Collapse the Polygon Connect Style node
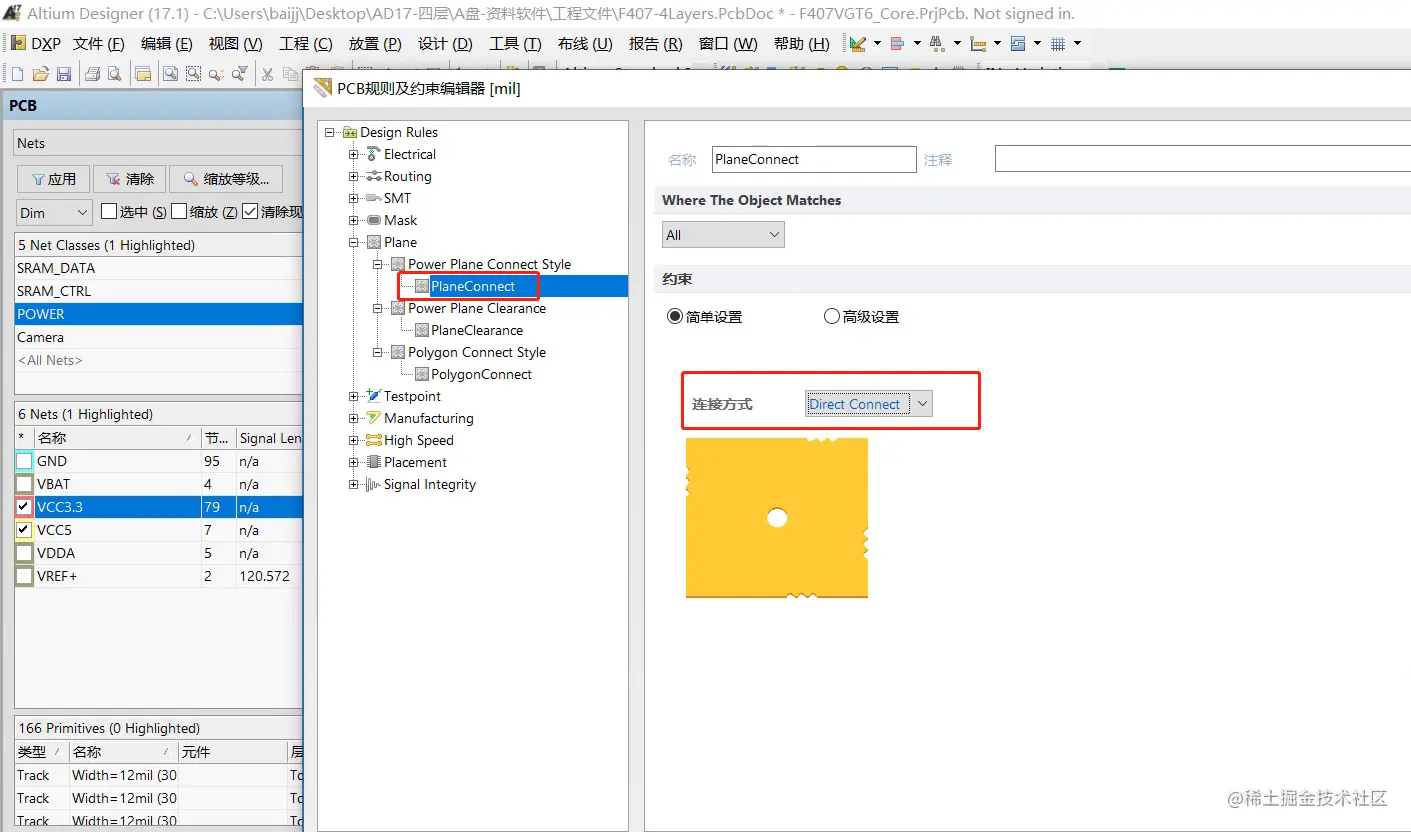The width and height of the screenshot is (1411, 832). pyautogui.click(x=378, y=352)
